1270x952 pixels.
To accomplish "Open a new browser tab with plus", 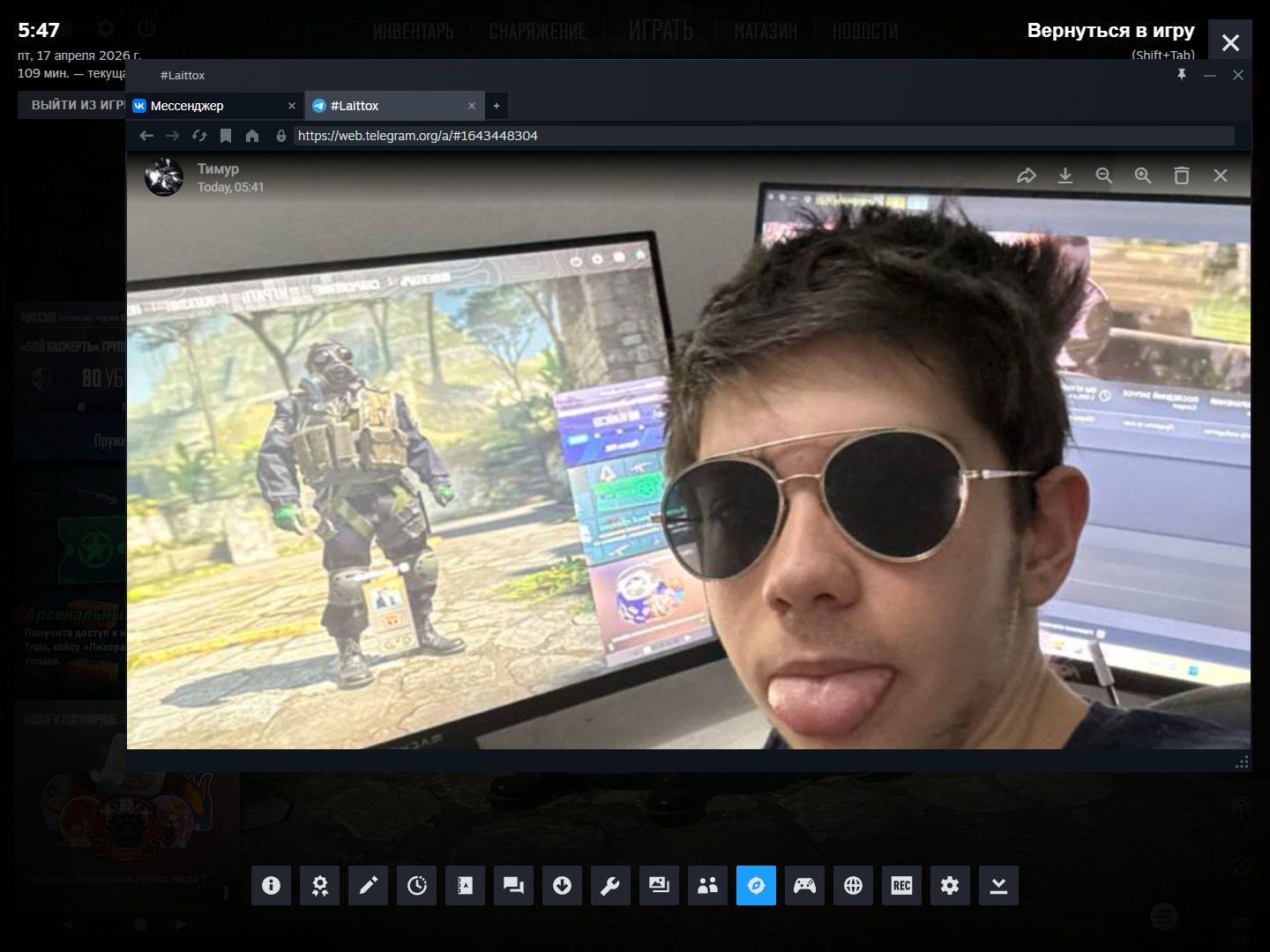I will tap(497, 106).
